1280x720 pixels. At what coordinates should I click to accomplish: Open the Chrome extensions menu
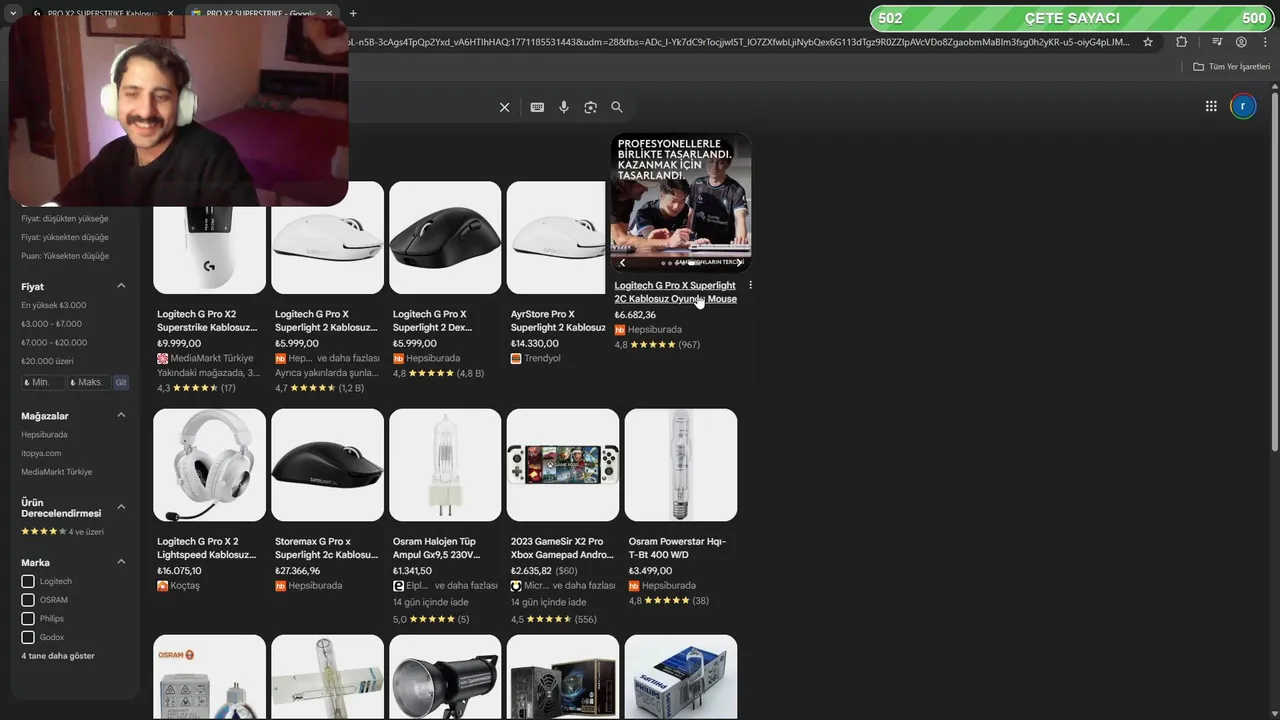point(1182,42)
